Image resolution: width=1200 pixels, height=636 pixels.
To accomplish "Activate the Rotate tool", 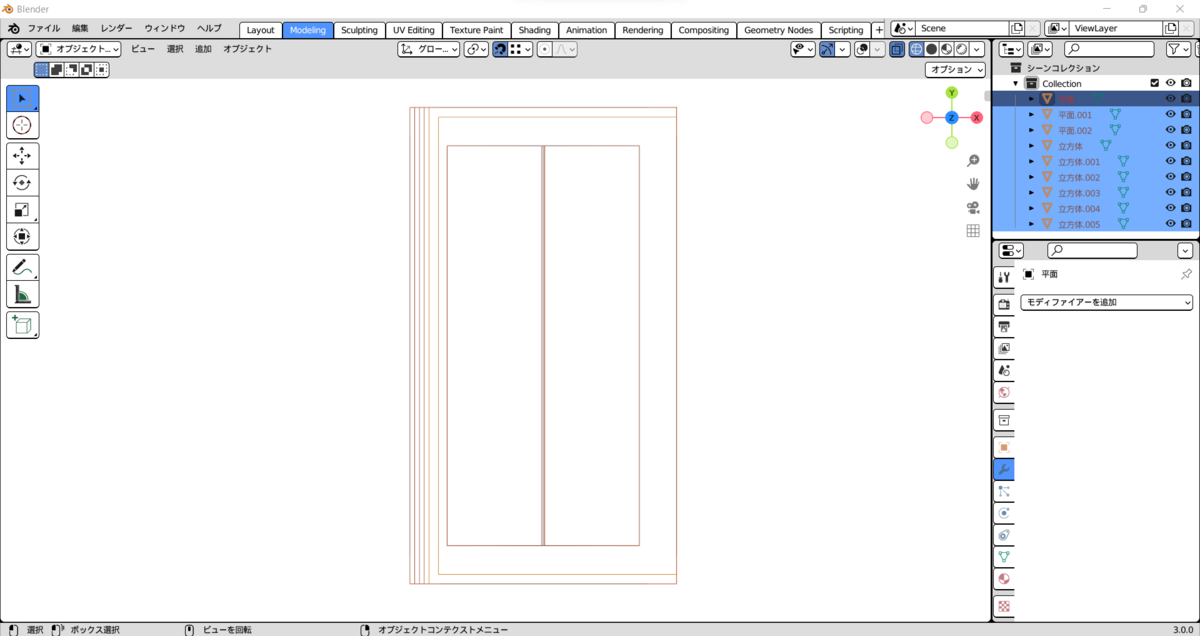I will coord(22,183).
